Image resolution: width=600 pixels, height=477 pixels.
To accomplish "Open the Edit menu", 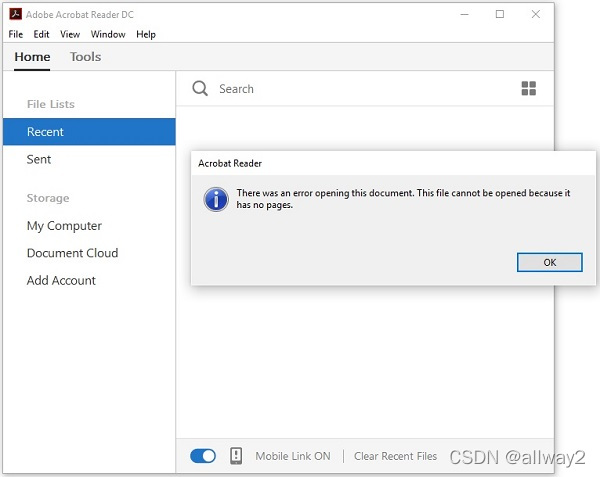I will click(x=41, y=34).
